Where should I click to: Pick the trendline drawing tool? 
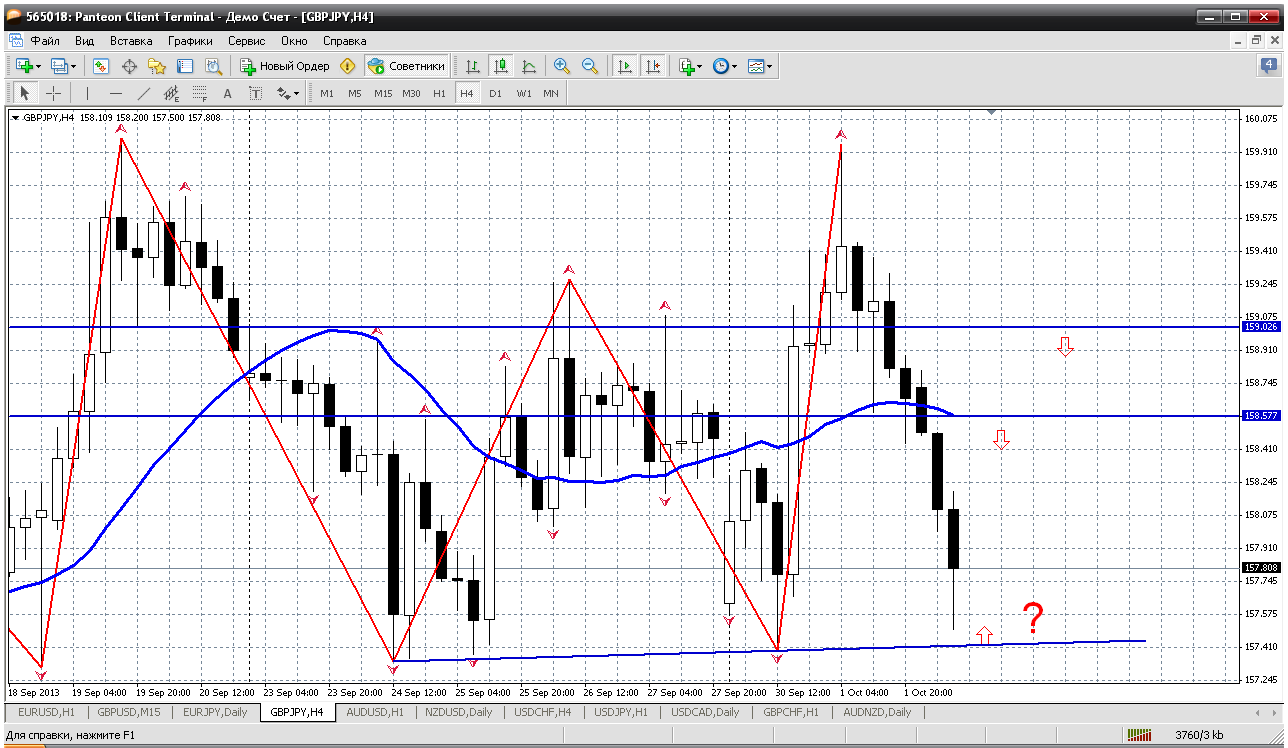click(143, 93)
